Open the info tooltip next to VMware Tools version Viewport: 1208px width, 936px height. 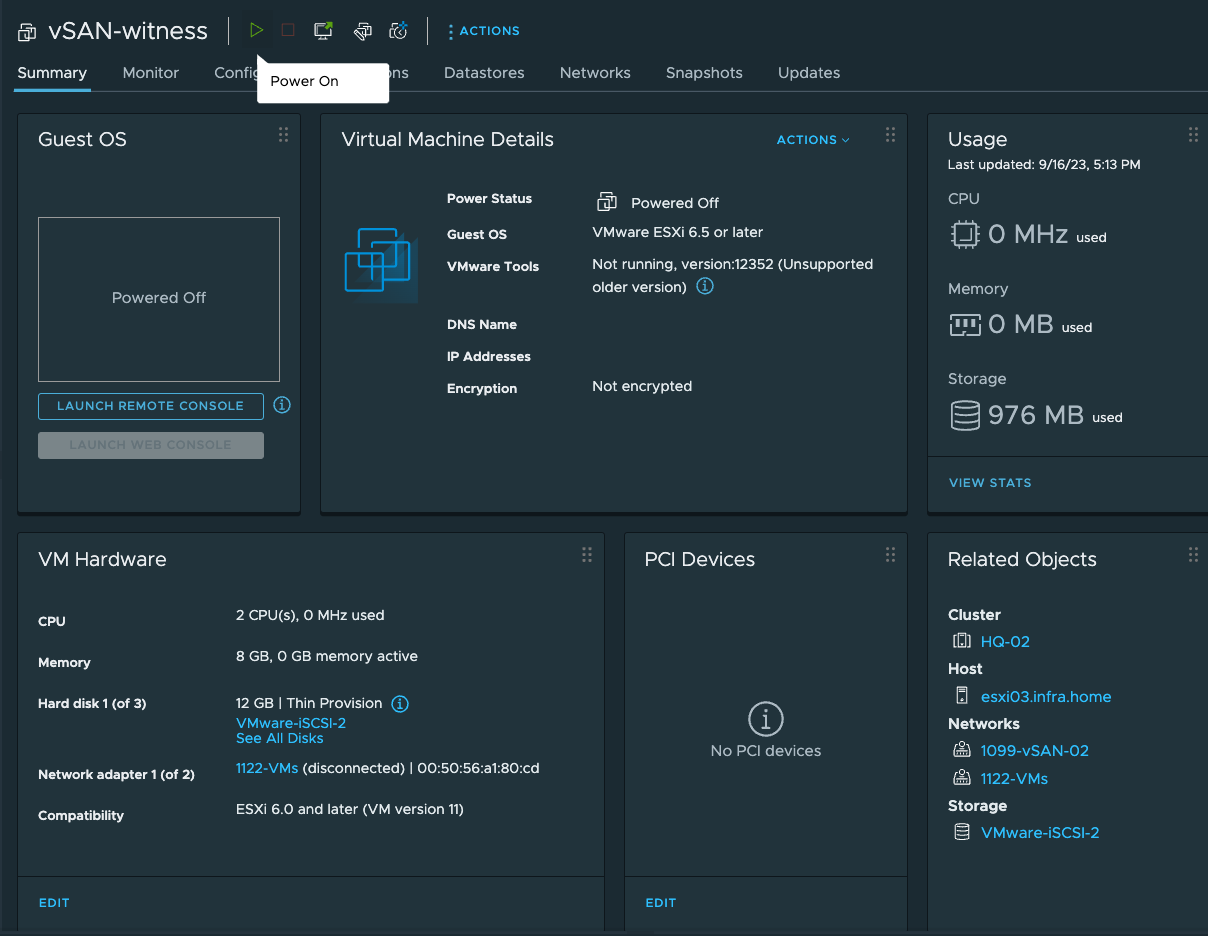coord(706,286)
